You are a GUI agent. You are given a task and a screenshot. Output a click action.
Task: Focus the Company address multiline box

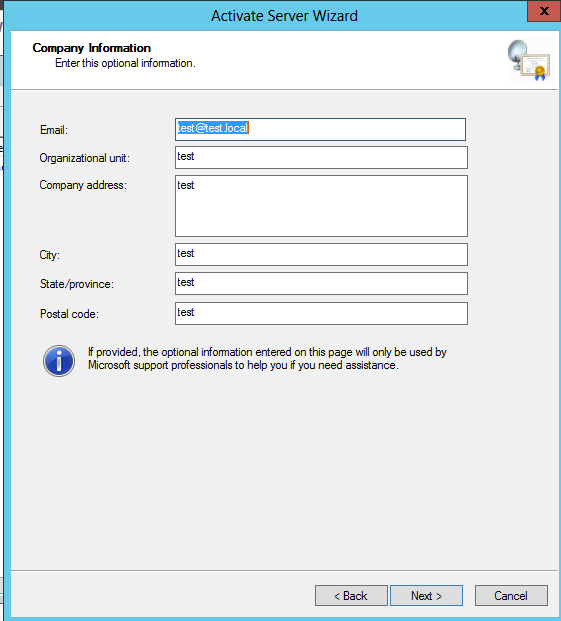321,206
